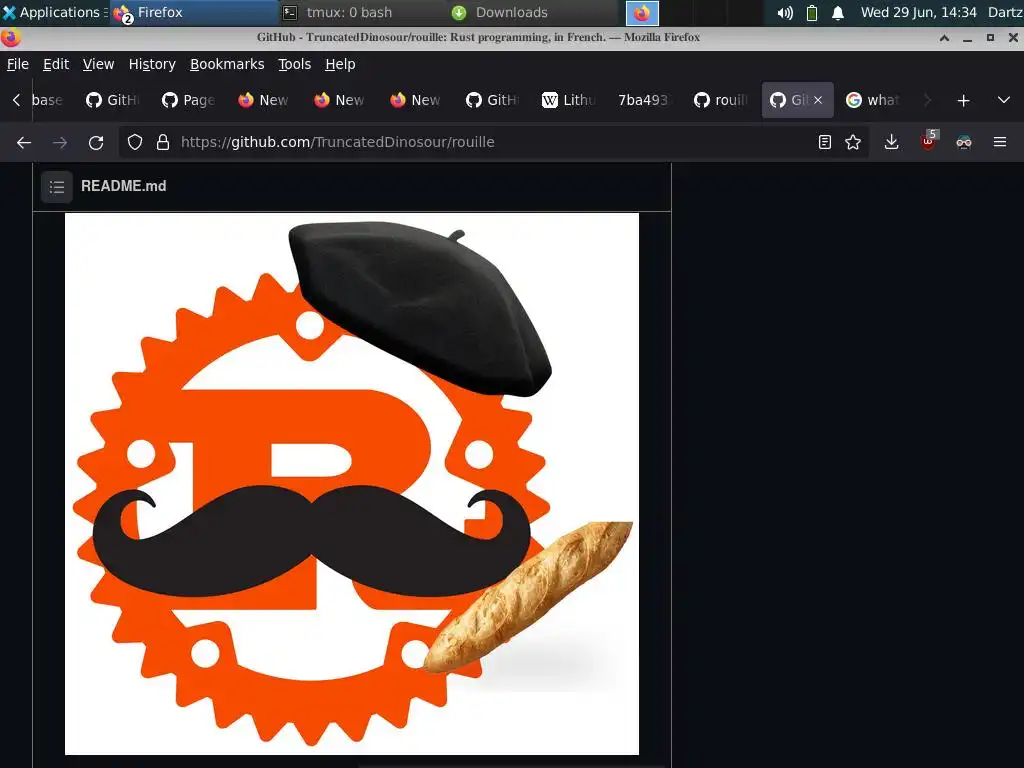The width and height of the screenshot is (1024, 768).
Task: Switch to Downloads window in taskbar
Action: [x=533, y=12]
